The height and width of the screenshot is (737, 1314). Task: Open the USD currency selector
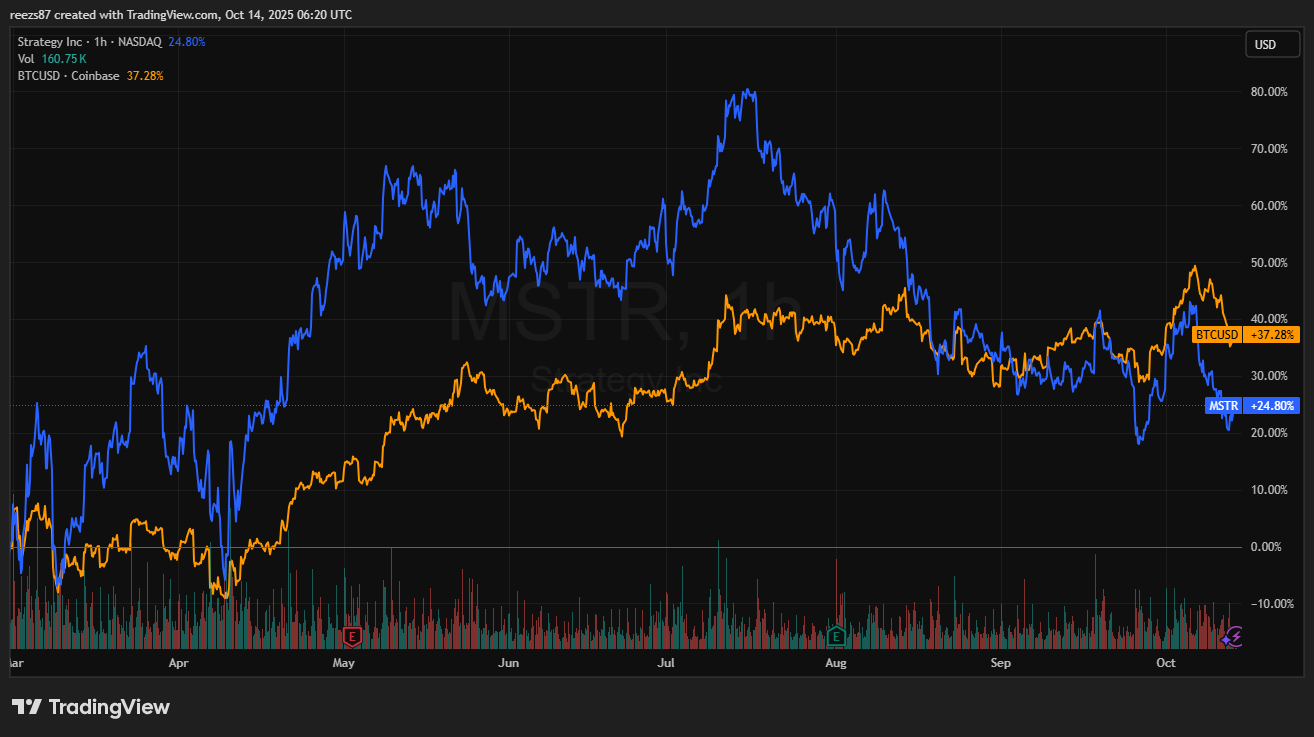(1265, 44)
